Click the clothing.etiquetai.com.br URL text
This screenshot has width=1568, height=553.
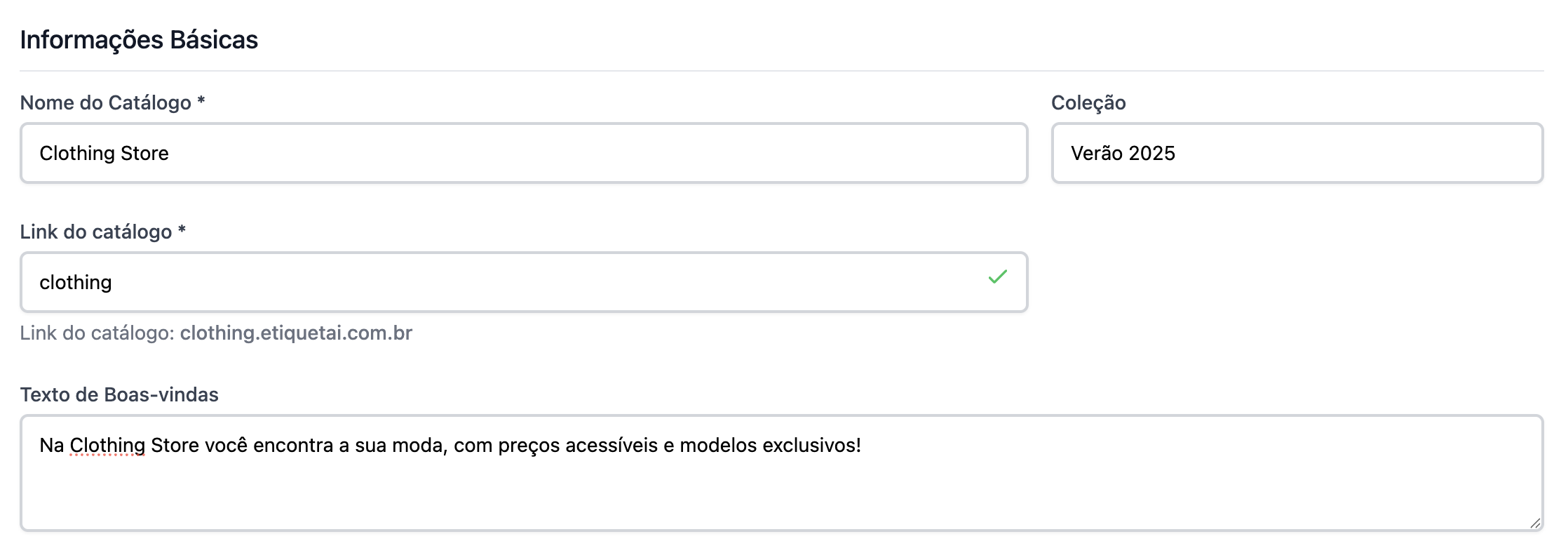(x=296, y=333)
